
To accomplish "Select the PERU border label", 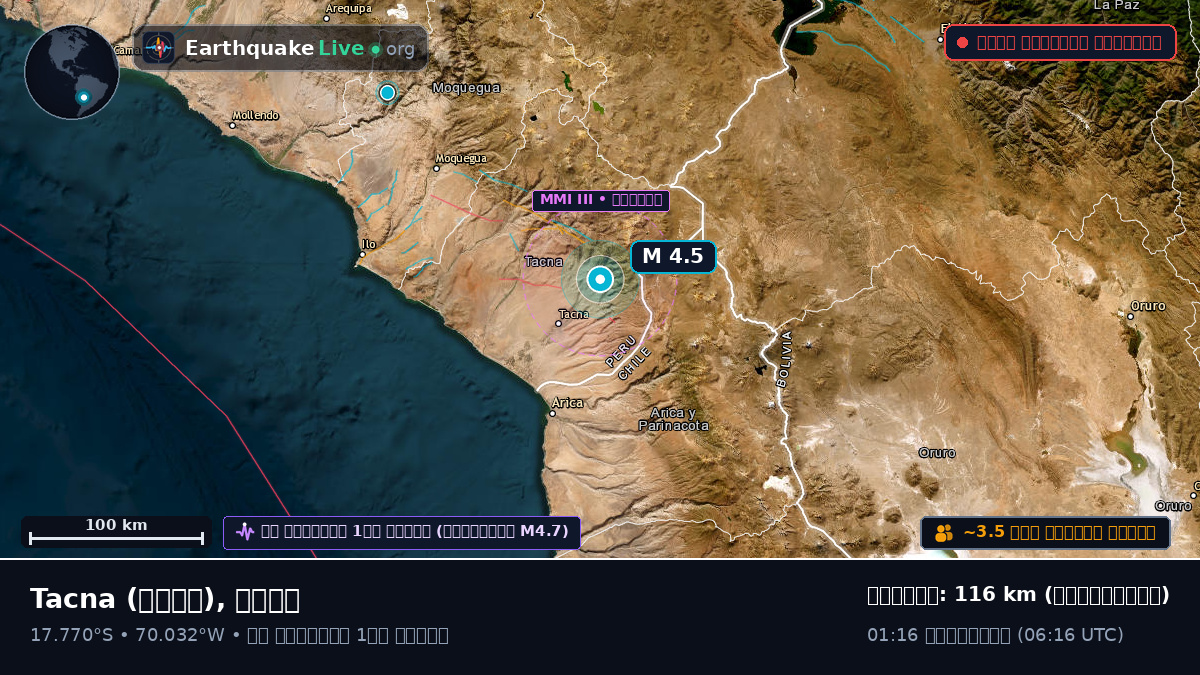I will tap(621, 351).
